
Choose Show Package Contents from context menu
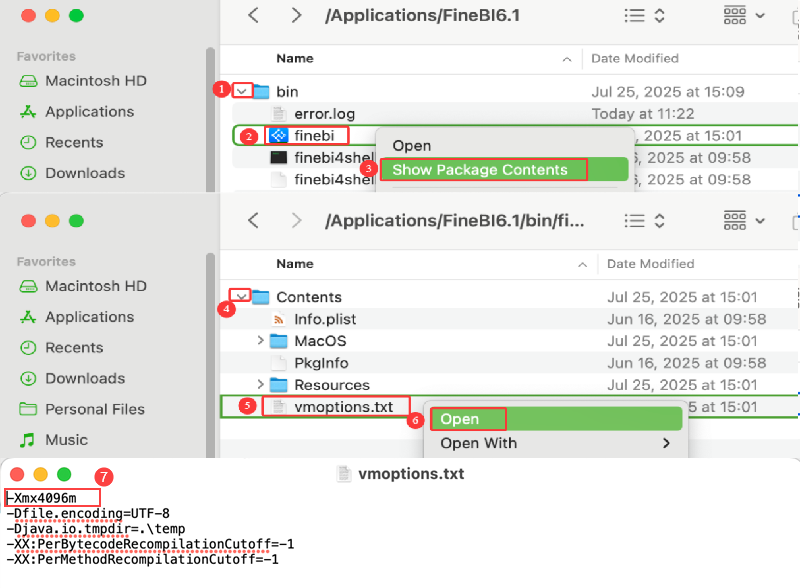pos(480,170)
